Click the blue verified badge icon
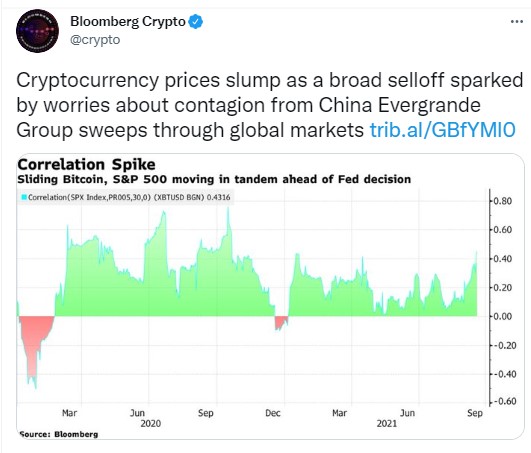Screen dimensions: 531x453 196,22
